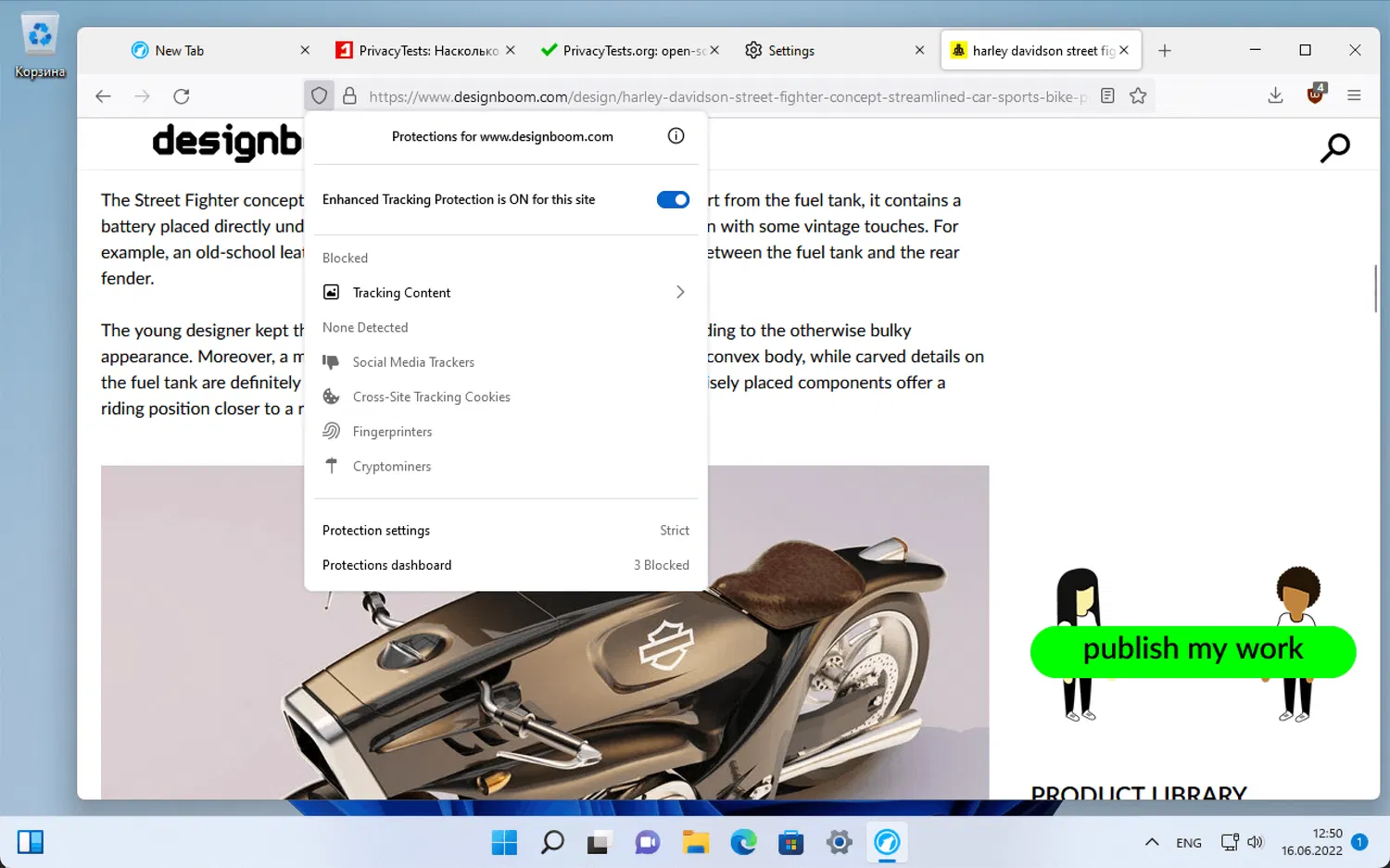Open the Recycle Bin desktop icon

click(x=40, y=46)
